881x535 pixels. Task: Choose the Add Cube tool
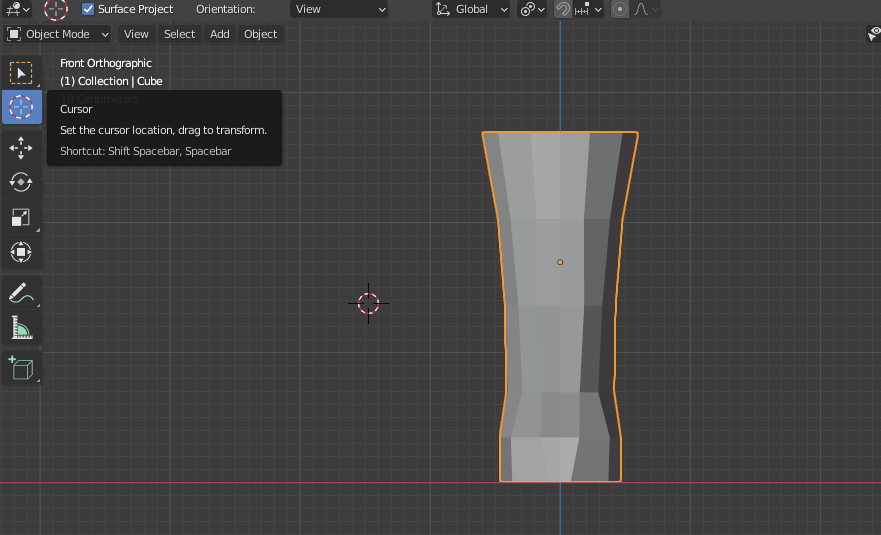point(21,368)
